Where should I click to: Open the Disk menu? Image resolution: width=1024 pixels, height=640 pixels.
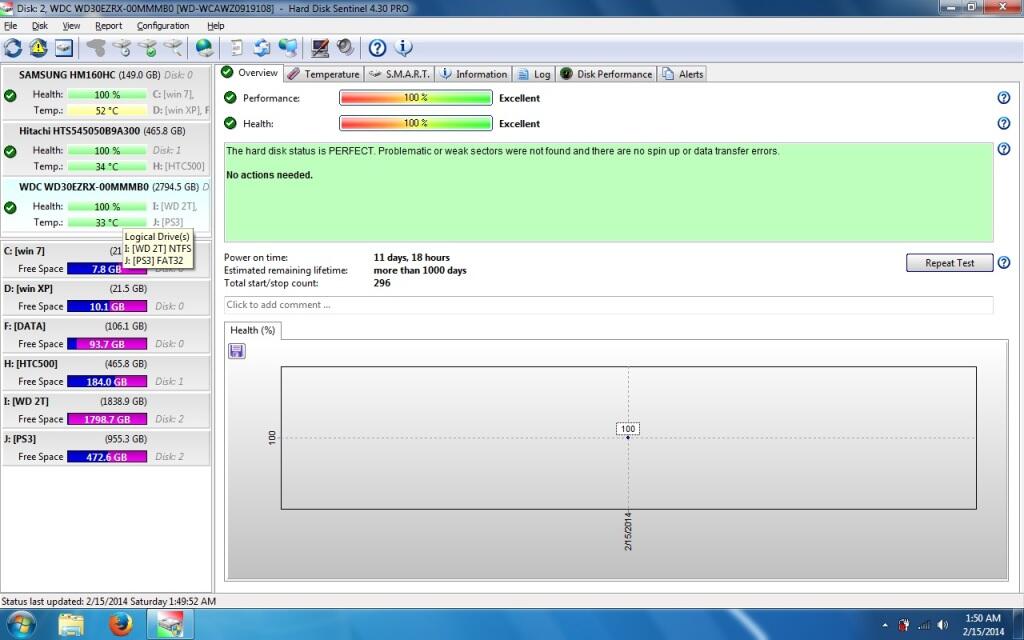coord(40,25)
